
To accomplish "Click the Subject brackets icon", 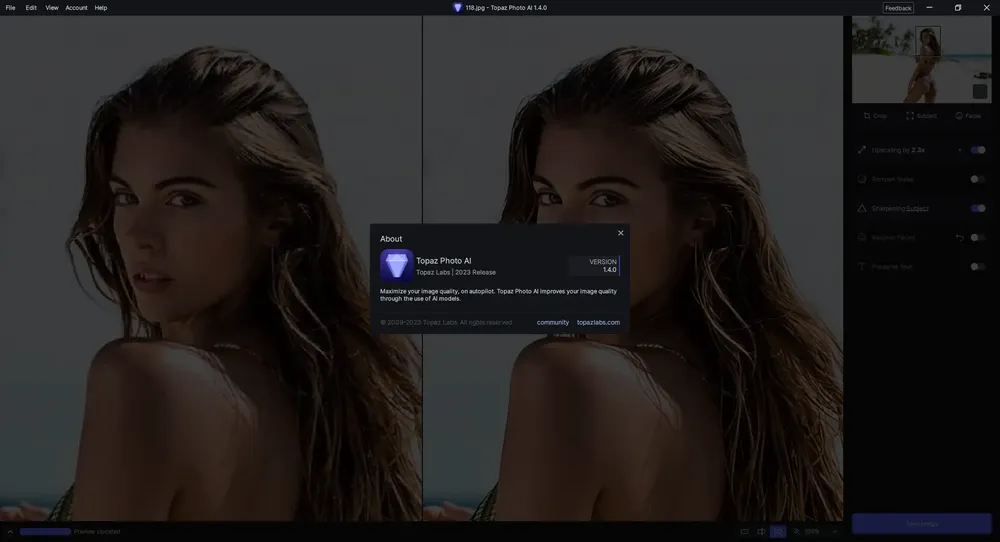I will point(909,116).
